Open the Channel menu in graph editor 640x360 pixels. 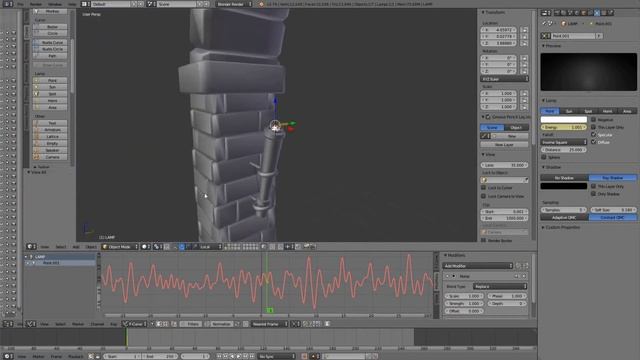[x=97, y=324]
